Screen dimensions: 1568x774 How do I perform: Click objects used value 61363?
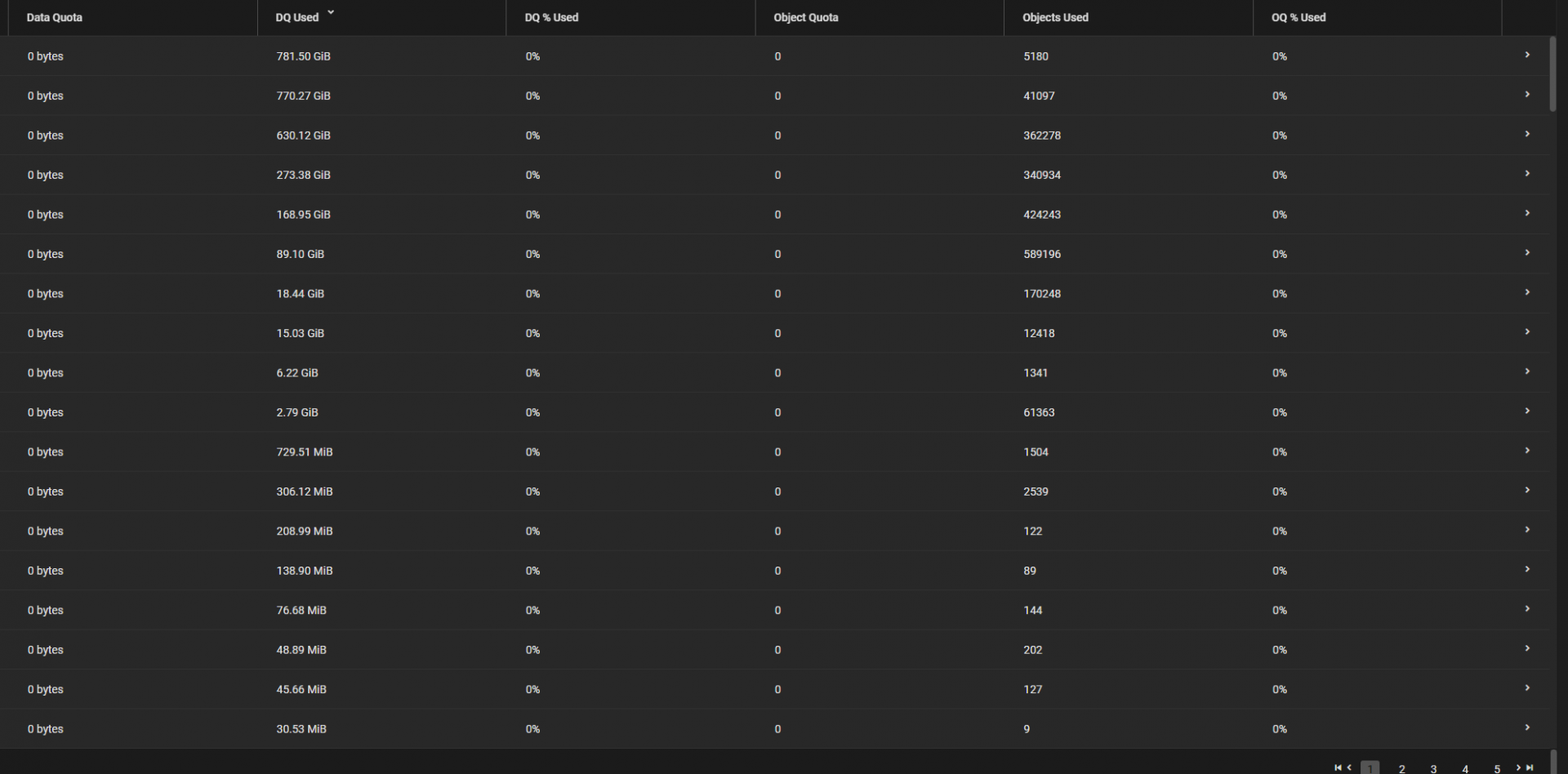1039,412
